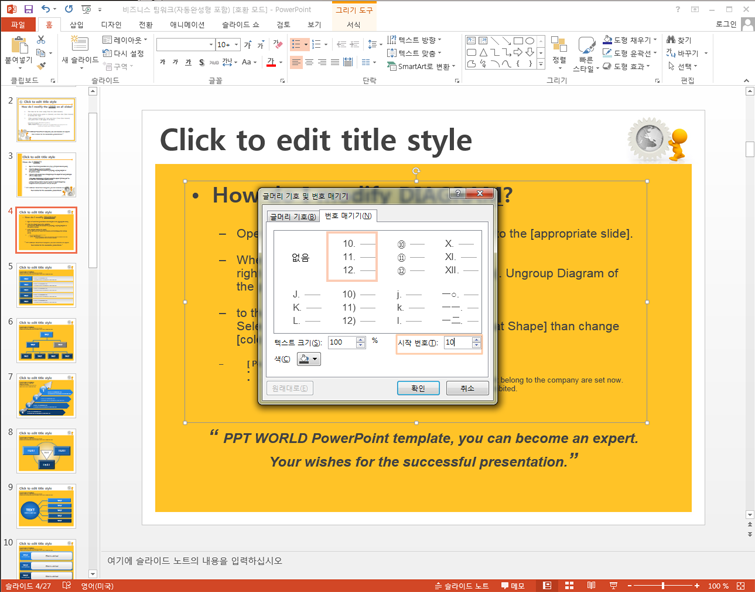The image size is (755, 592).
Task: Click the Cut scissors icon
Action: click(41, 40)
